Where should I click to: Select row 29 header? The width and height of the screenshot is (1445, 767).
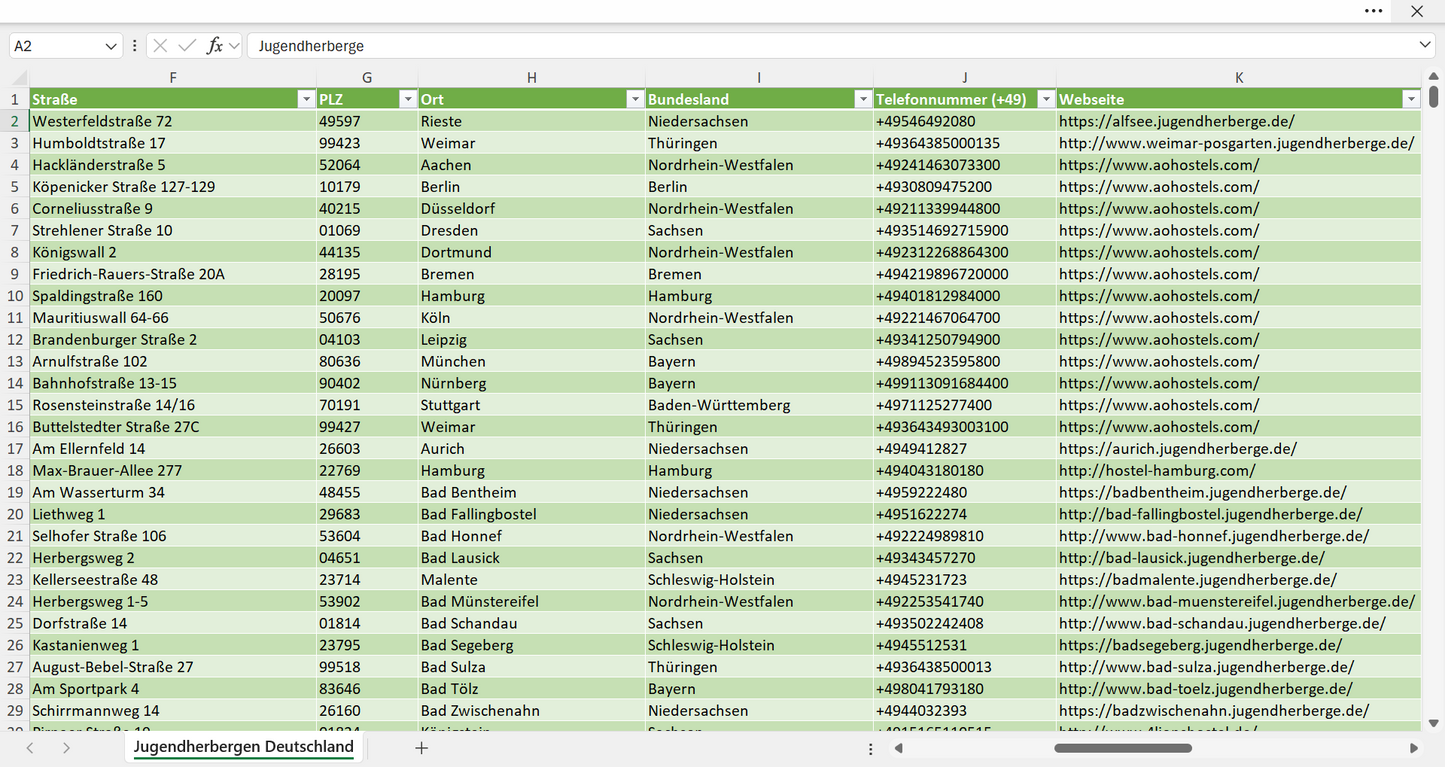pos(15,711)
